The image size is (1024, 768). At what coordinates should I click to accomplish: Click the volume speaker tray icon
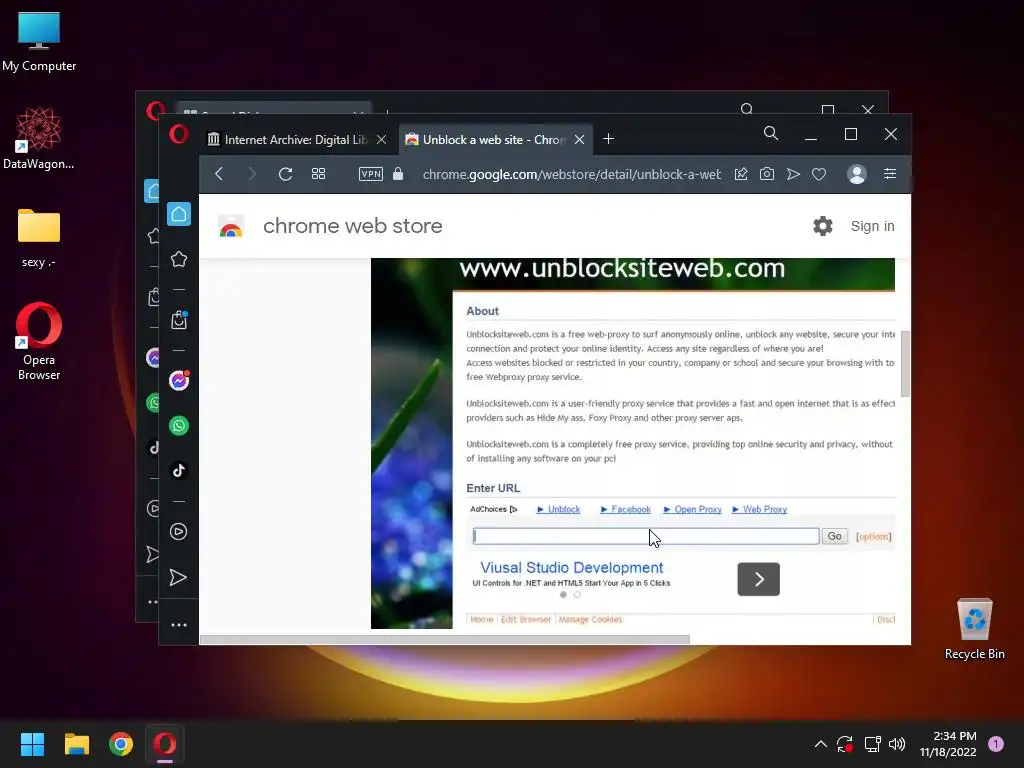(x=897, y=744)
